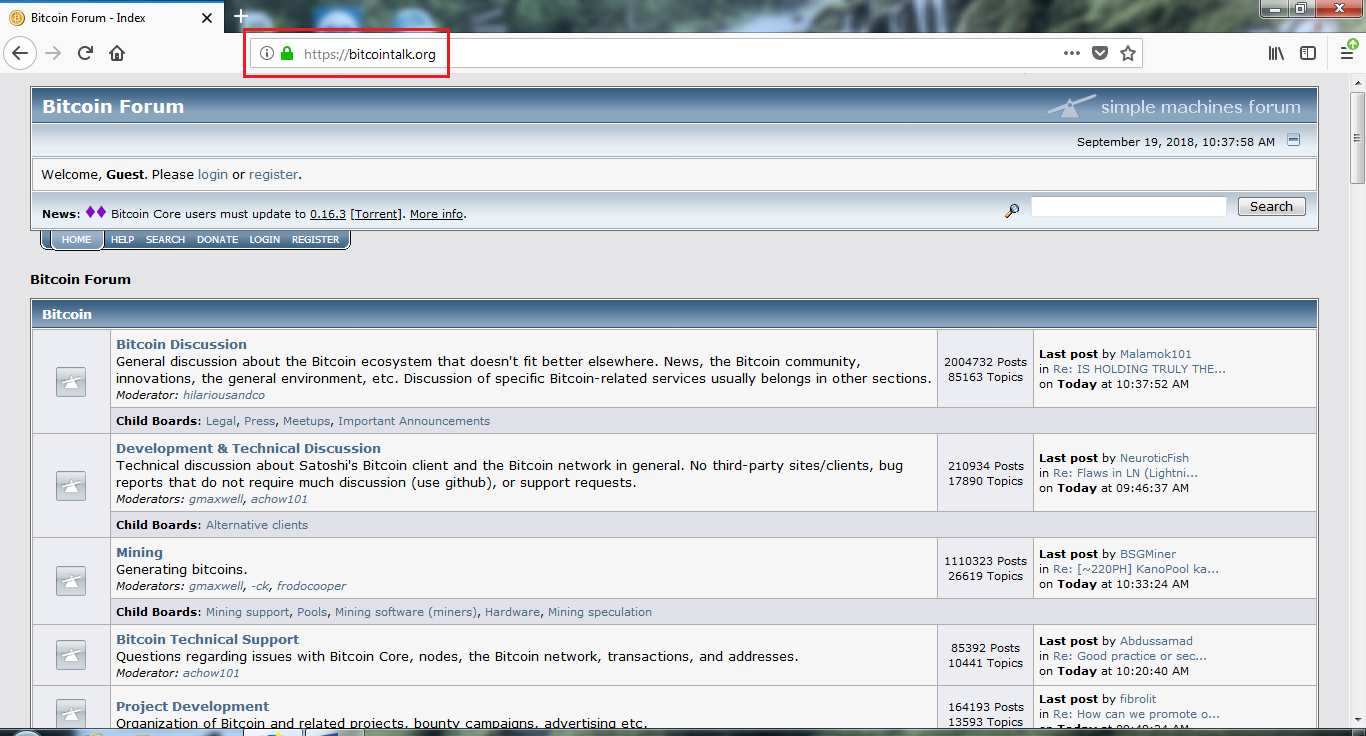The width and height of the screenshot is (1366, 736).
Task: Open the REGISTER menu item
Action: click(315, 240)
